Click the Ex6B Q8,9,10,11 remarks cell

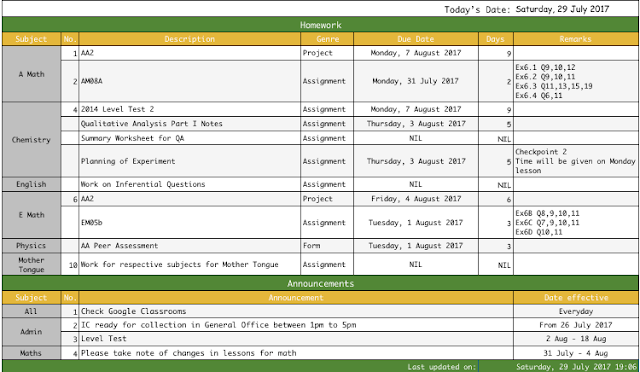click(576, 223)
